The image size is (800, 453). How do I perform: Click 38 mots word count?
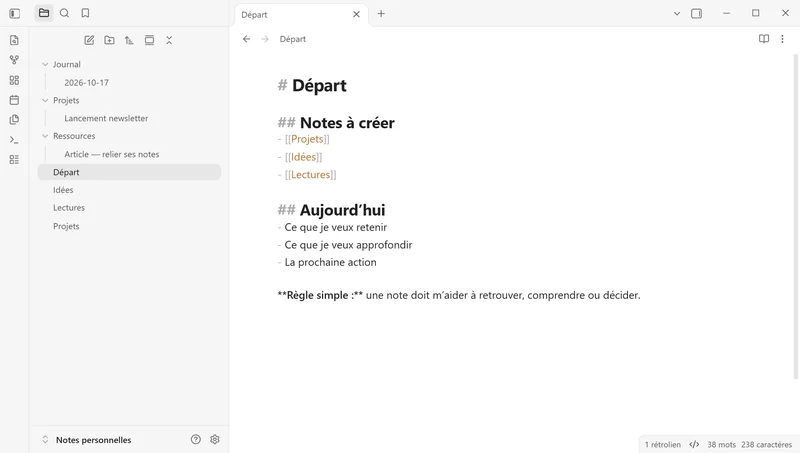pyautogui.click(x=721, y=445)
